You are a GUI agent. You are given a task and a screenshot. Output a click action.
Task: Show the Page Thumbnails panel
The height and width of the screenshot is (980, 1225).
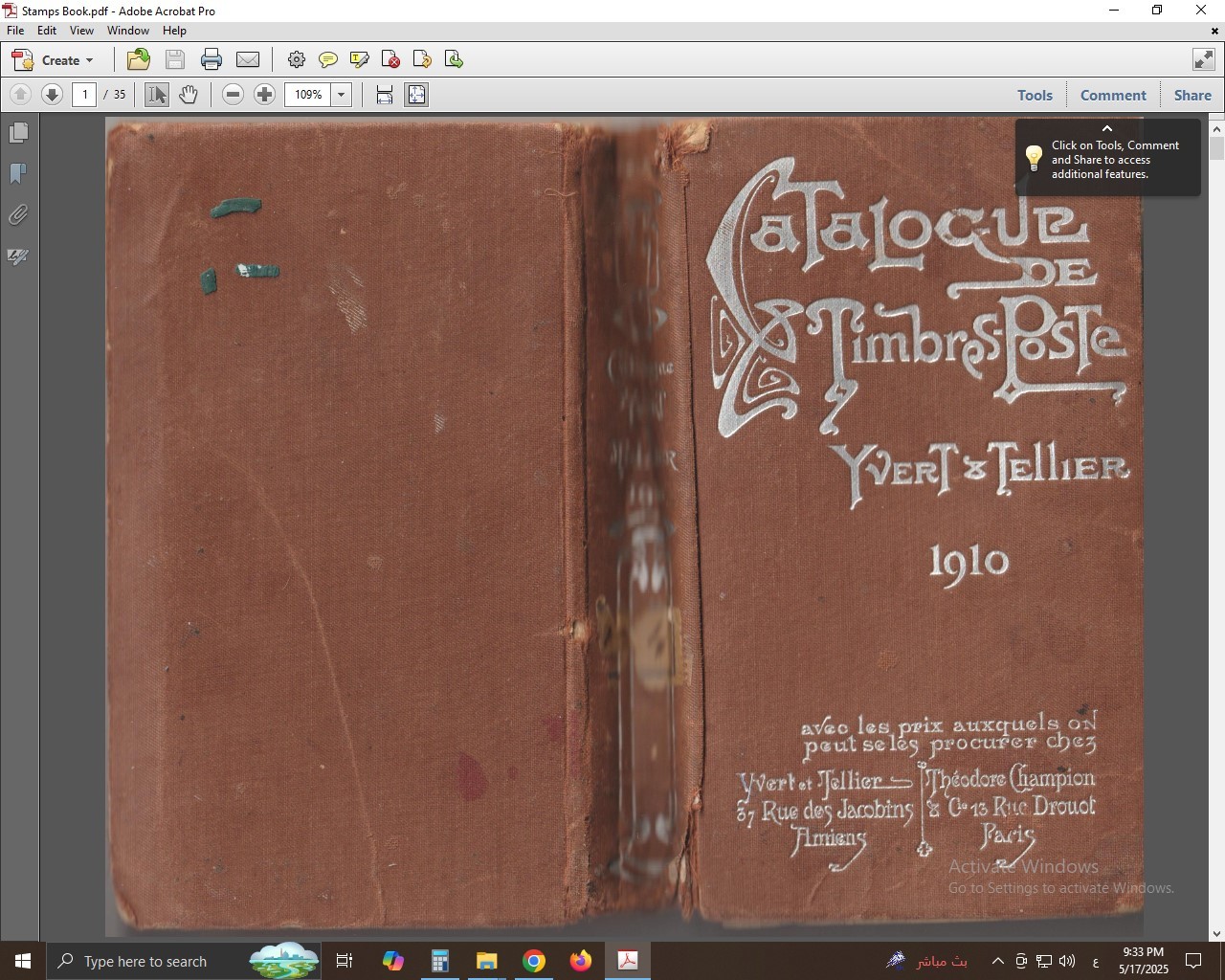(x=18, y=132)
